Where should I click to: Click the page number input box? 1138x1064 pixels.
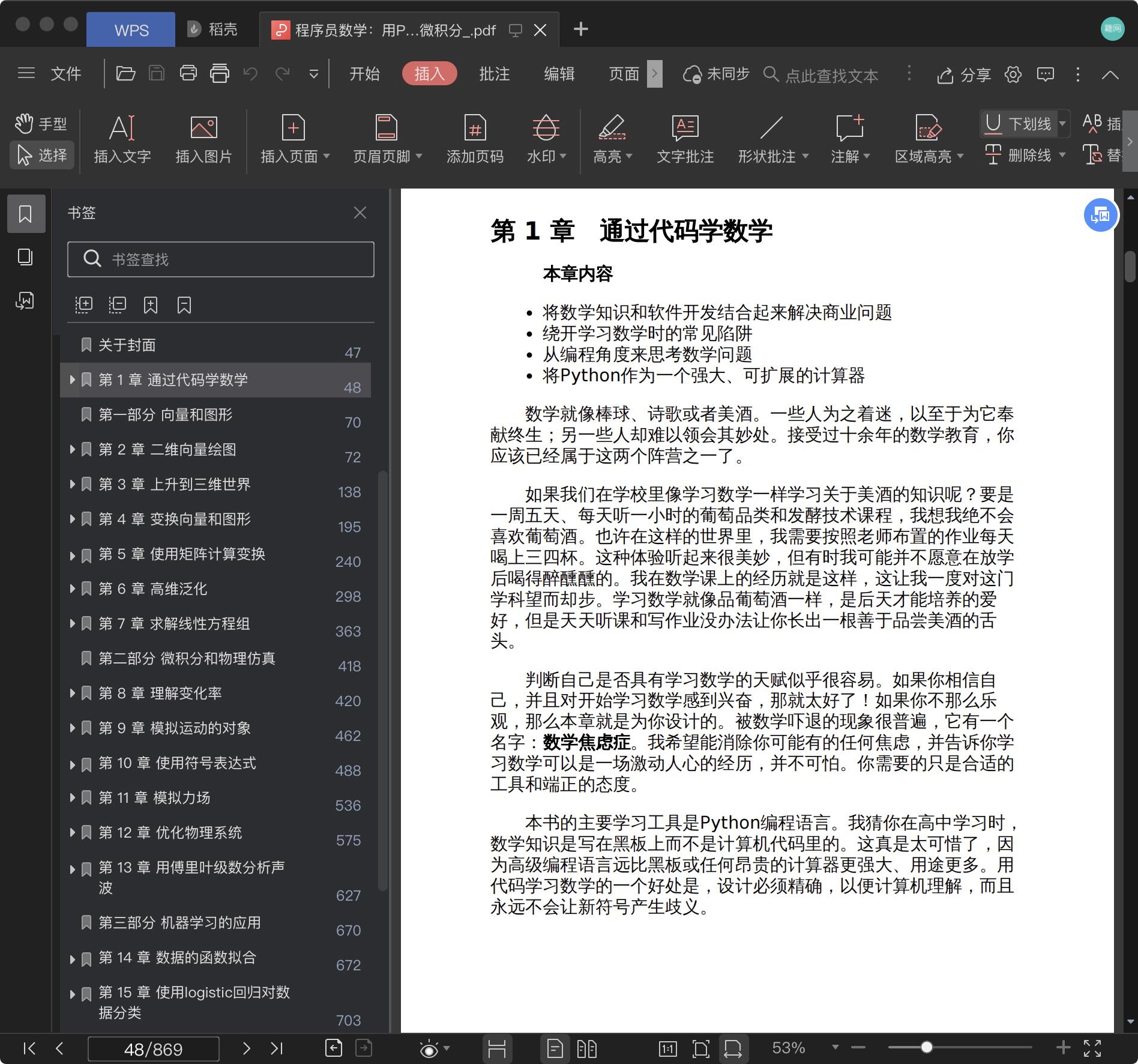click(153, 1049)
